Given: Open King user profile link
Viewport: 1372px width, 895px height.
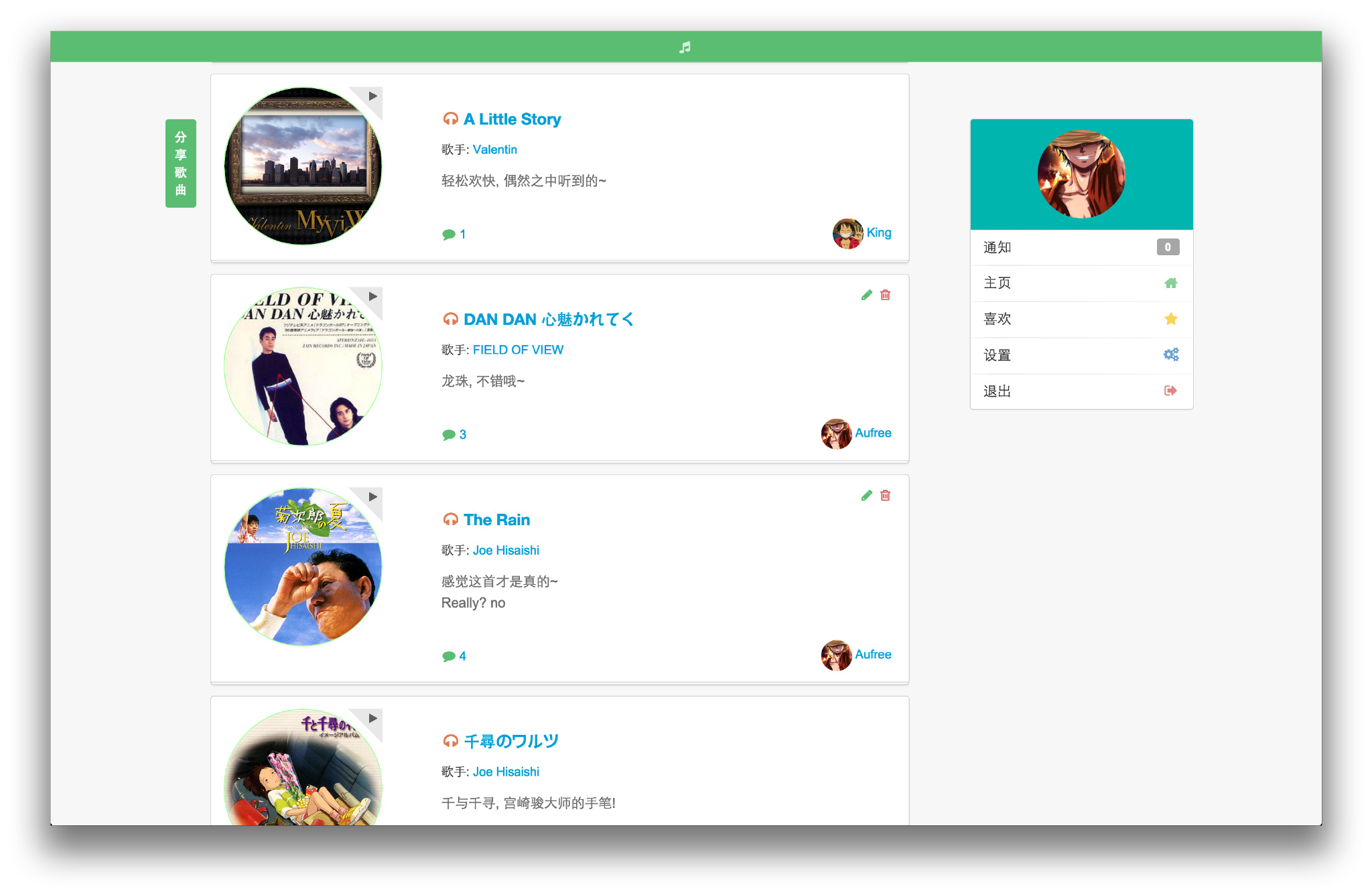Looking at the screenshot, I should coord(878,232).
